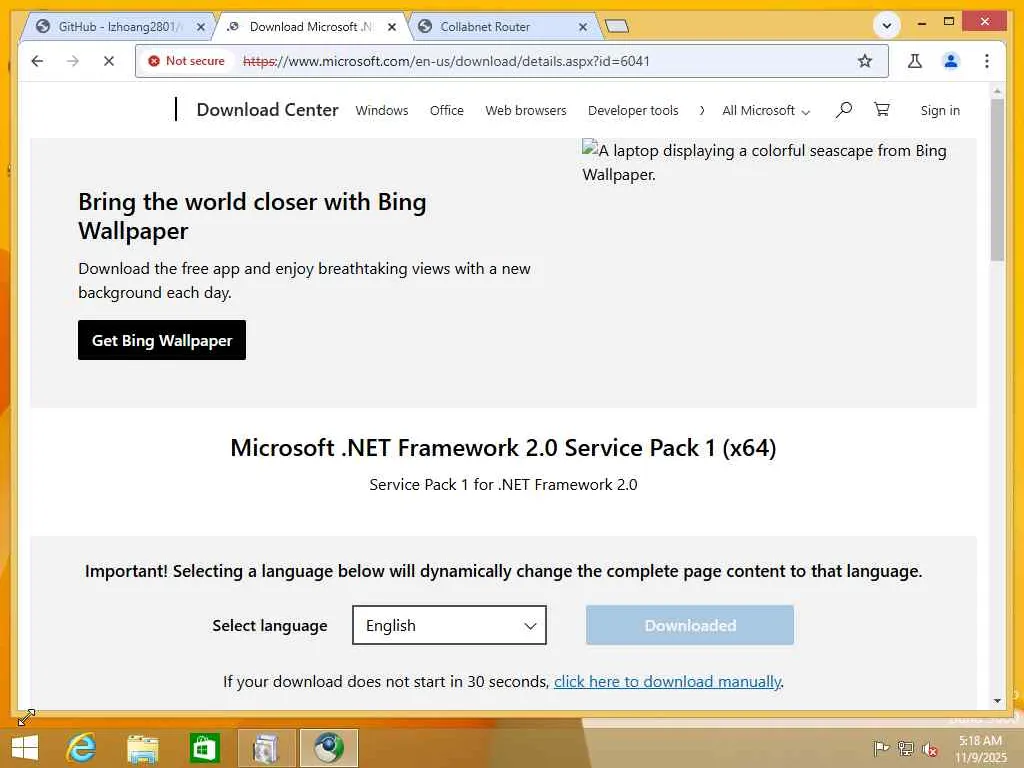
Task: Click the Sign in link
Action: [x=940, y=110]
